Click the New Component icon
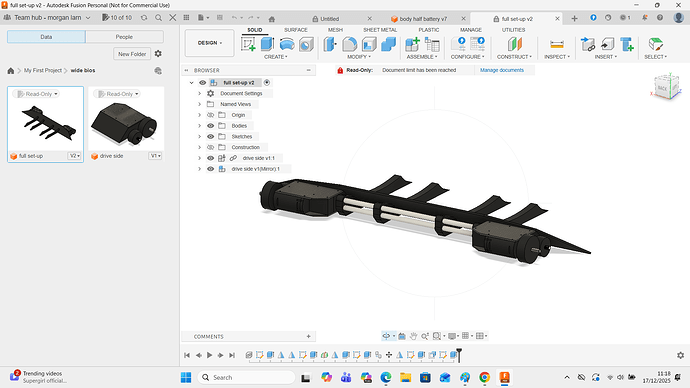Viewport: 690px width, 388px height. (412, 44)
